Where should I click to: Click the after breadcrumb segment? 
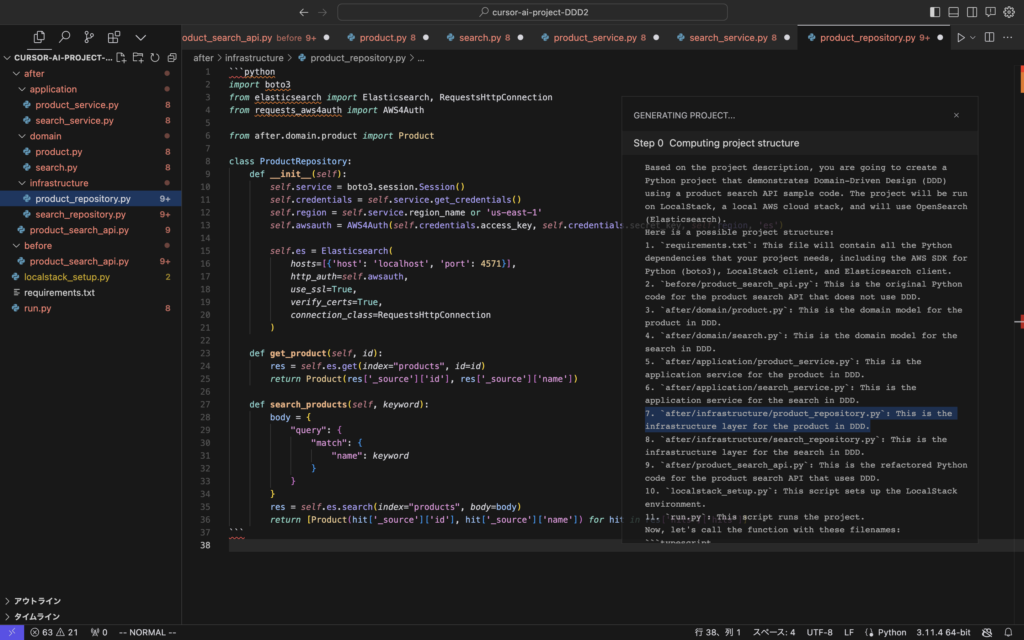(x=203, y=57)
